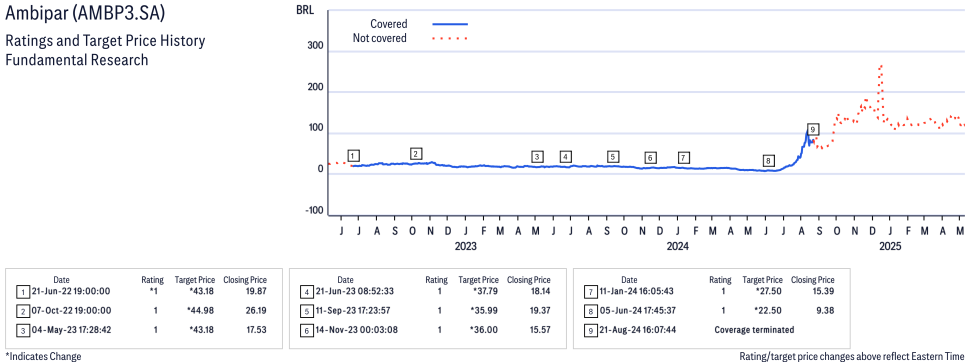Image resolution: width=975 pixels, height=362 pixels.
Task: Click target price *22.50
Action: (769, 310)
